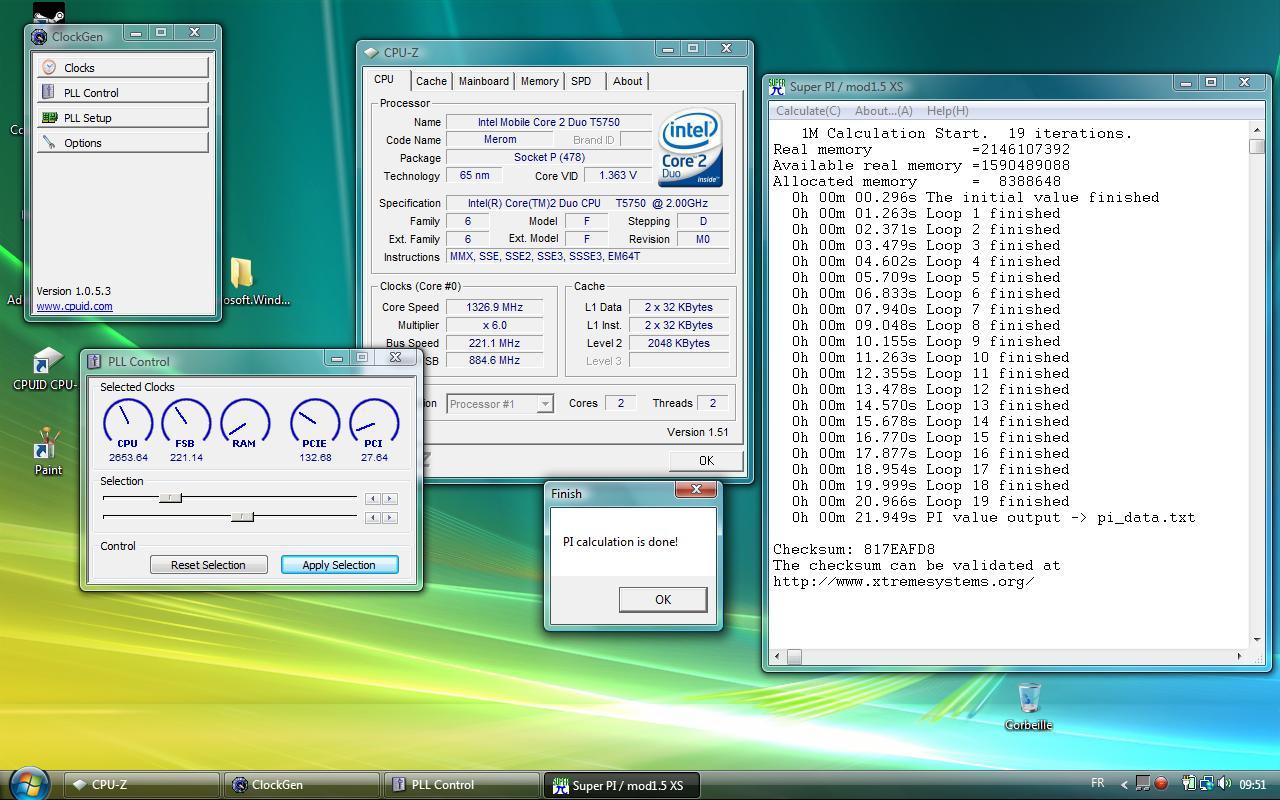Viewport: 1280px width, 800px height.
Task: Click the PLL Control title bar icon
Action: [x=94, y=361]
